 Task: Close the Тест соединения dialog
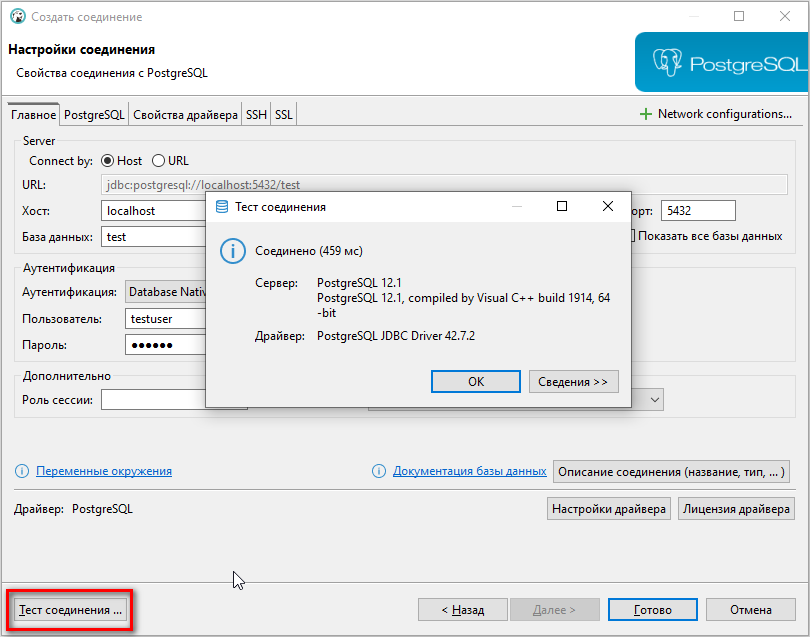[608, 206]
